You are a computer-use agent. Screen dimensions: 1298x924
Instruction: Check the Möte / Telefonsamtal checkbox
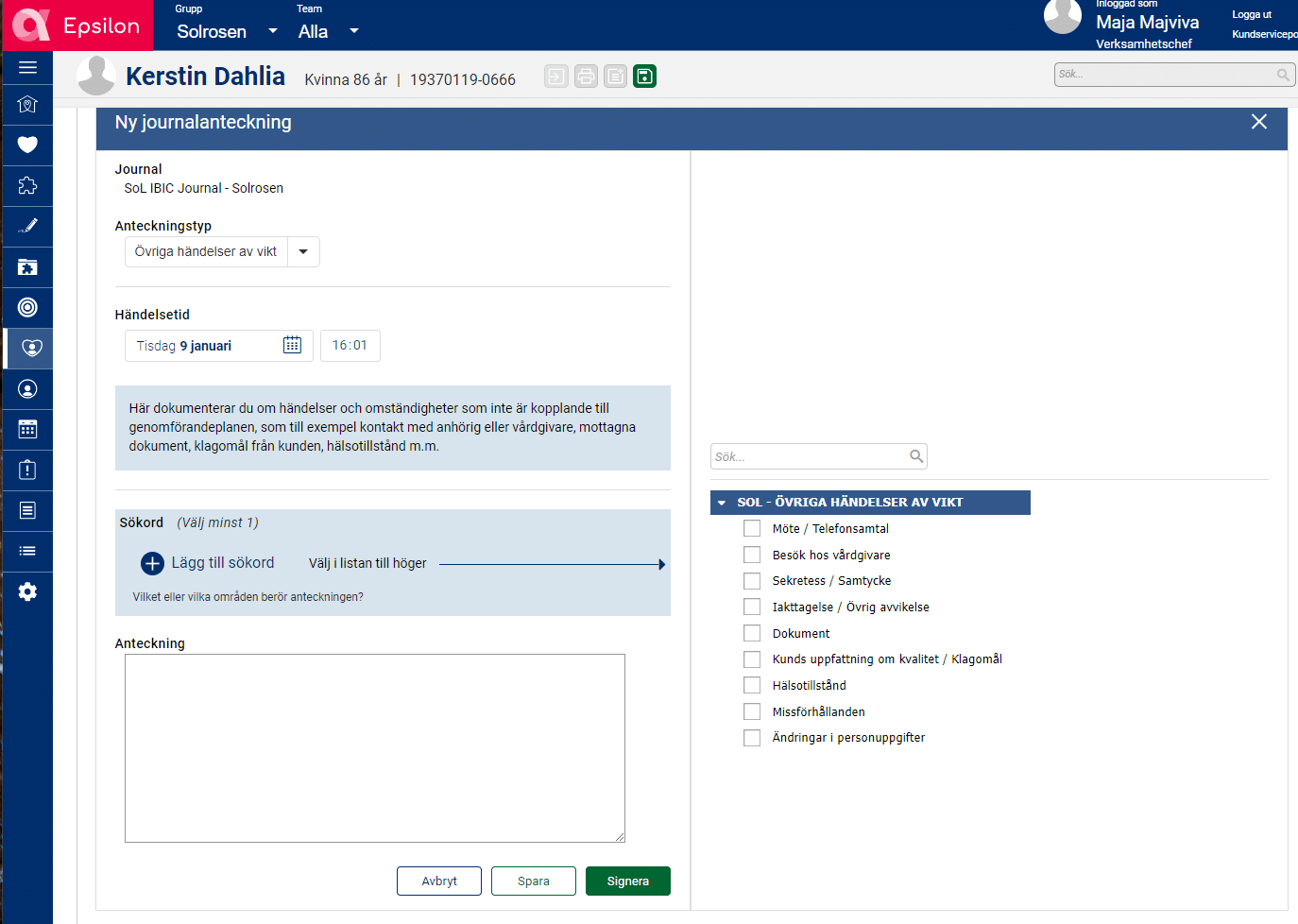752,529
